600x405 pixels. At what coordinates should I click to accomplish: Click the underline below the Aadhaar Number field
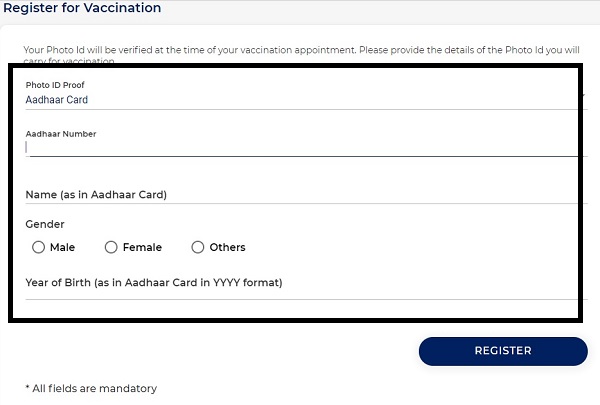(x=300, y=156)
